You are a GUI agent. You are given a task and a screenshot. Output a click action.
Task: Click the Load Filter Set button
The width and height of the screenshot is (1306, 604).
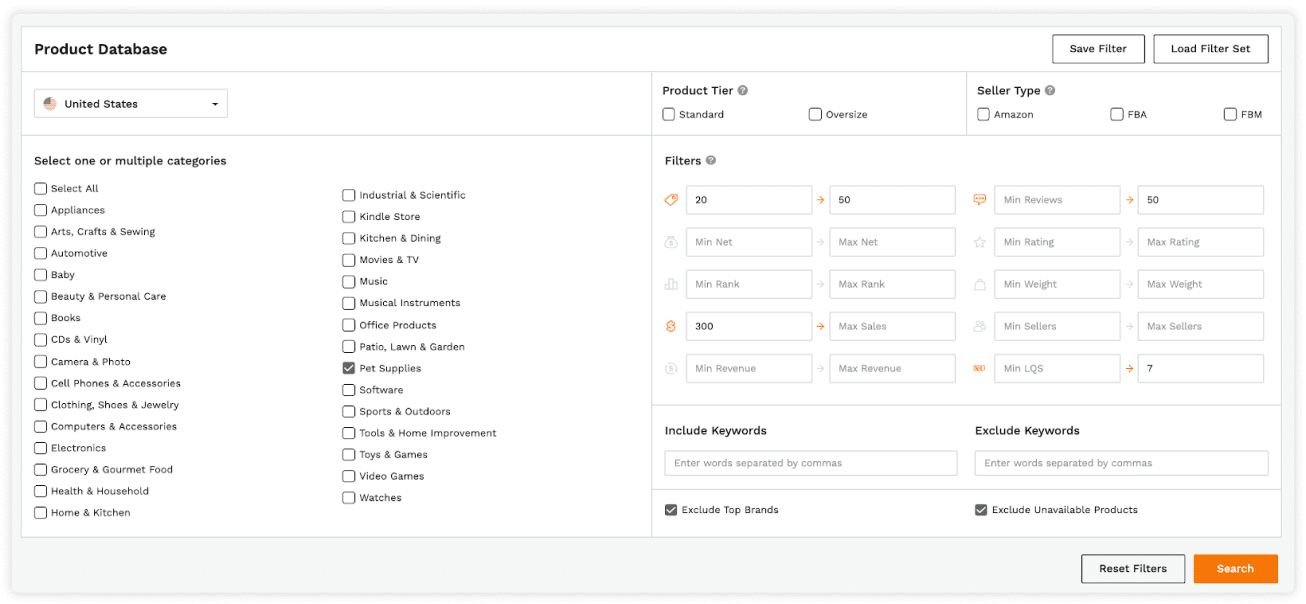(1210, 49)
